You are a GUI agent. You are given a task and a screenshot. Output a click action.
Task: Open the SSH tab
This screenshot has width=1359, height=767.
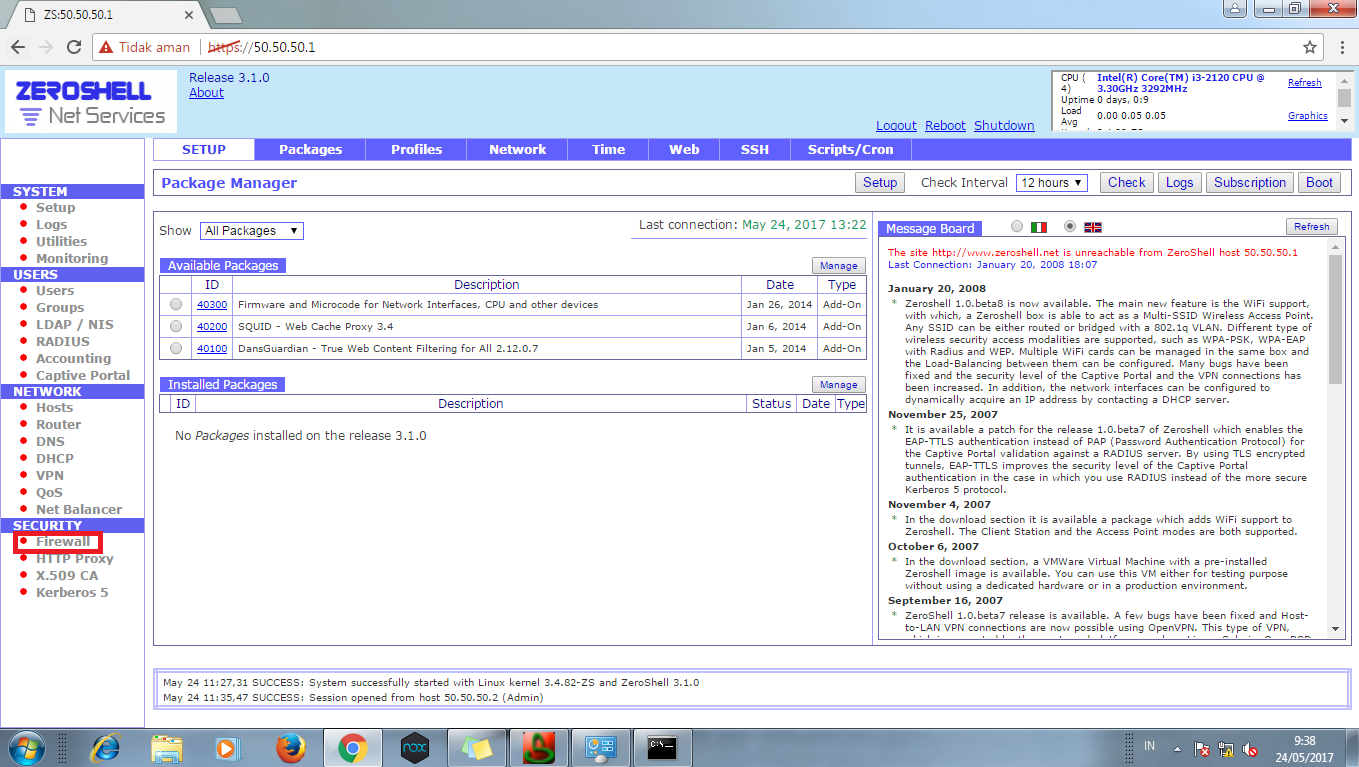755,150
